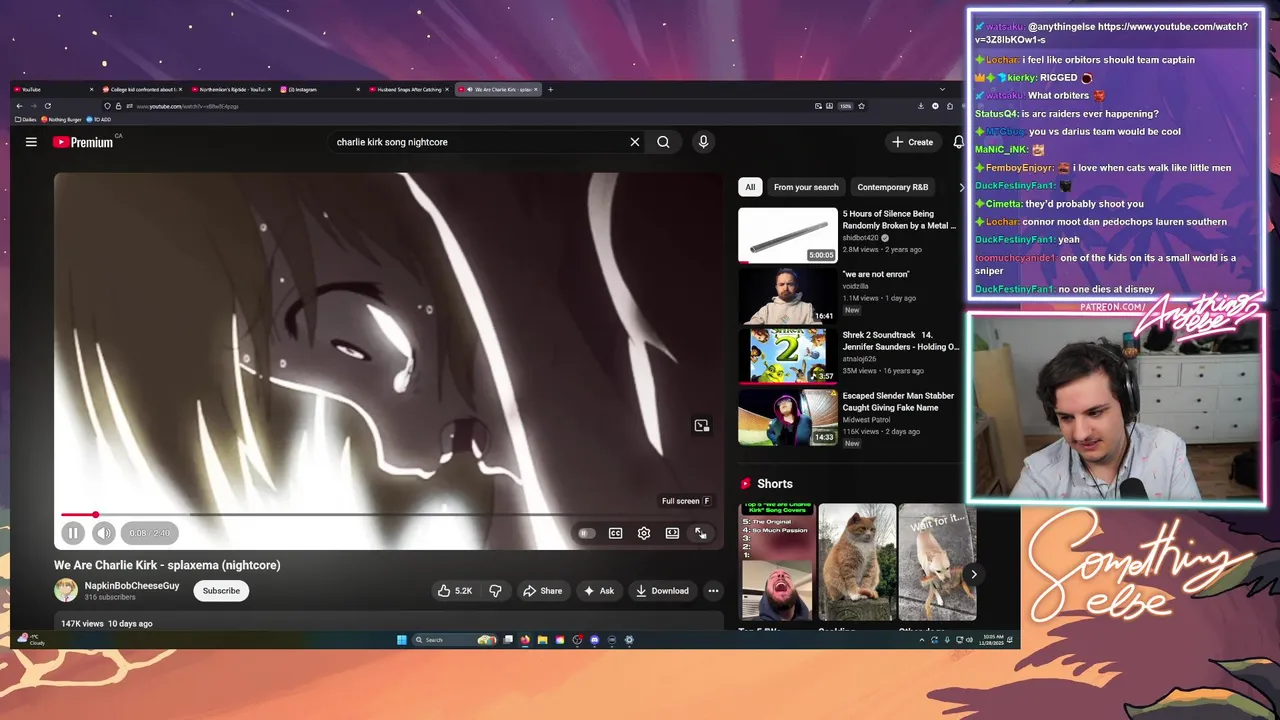This screenshot has height=720, width=1280.
Task: Select the 'All' filter chip
Action: coord(750,187)
